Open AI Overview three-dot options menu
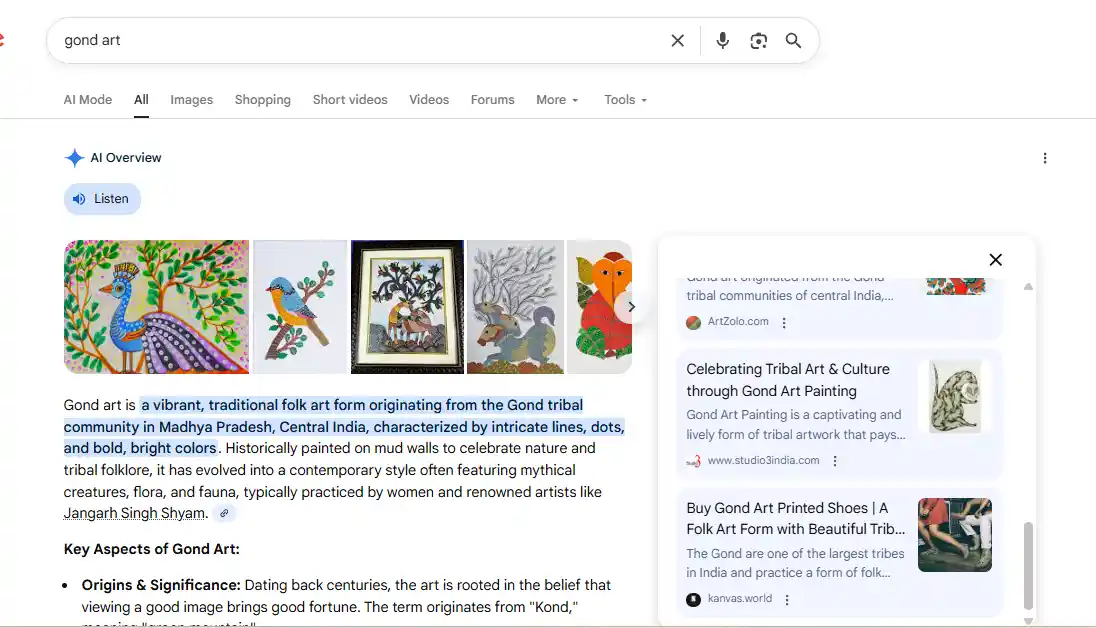1096x628 pixels. coord(1045,158)
